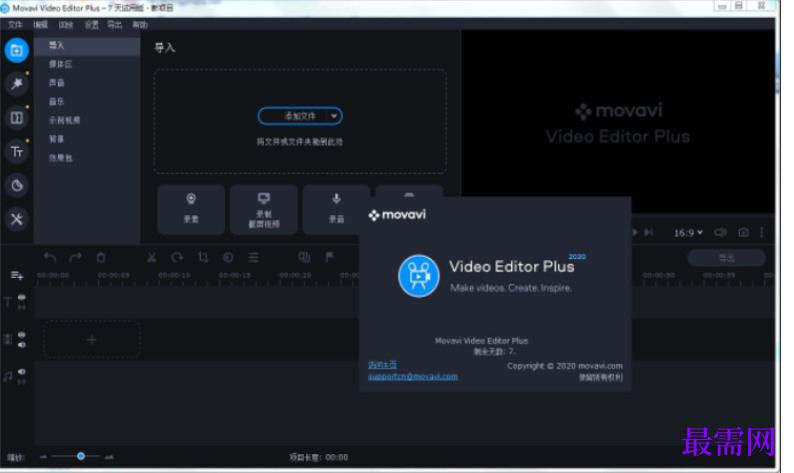Image resolution: width=794 pixels, height=473 pixels.
Task: Click the Export button above timeline
Action: pyautogui.click(x=726, y=258)
